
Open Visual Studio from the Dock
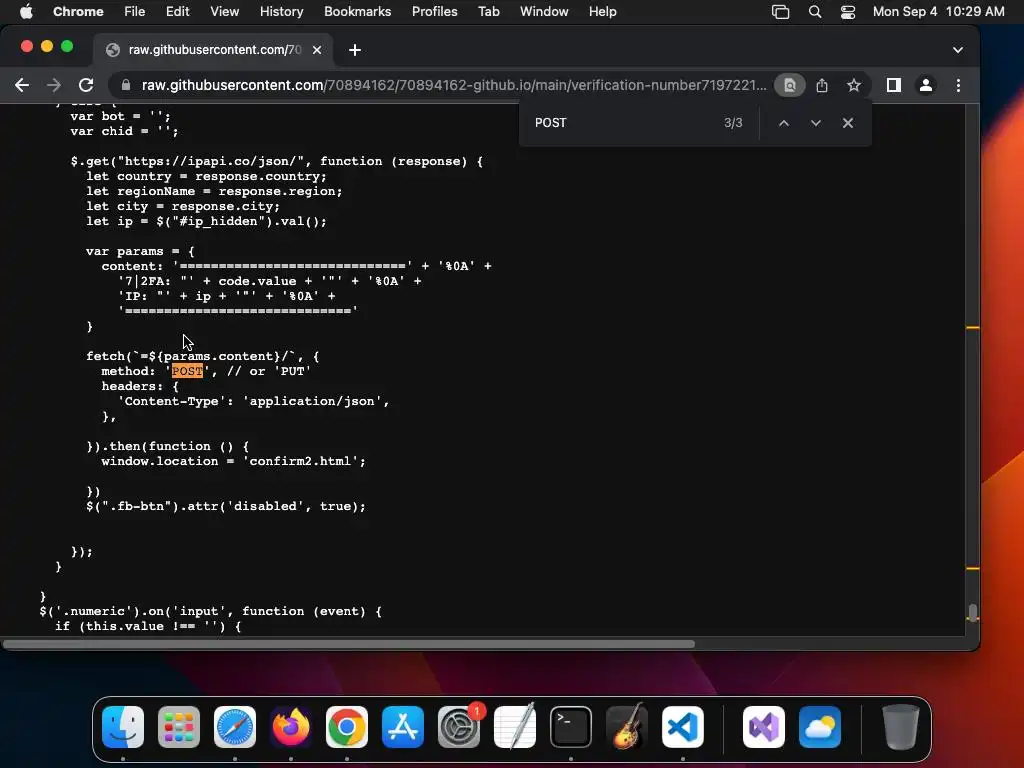(764, 727)
